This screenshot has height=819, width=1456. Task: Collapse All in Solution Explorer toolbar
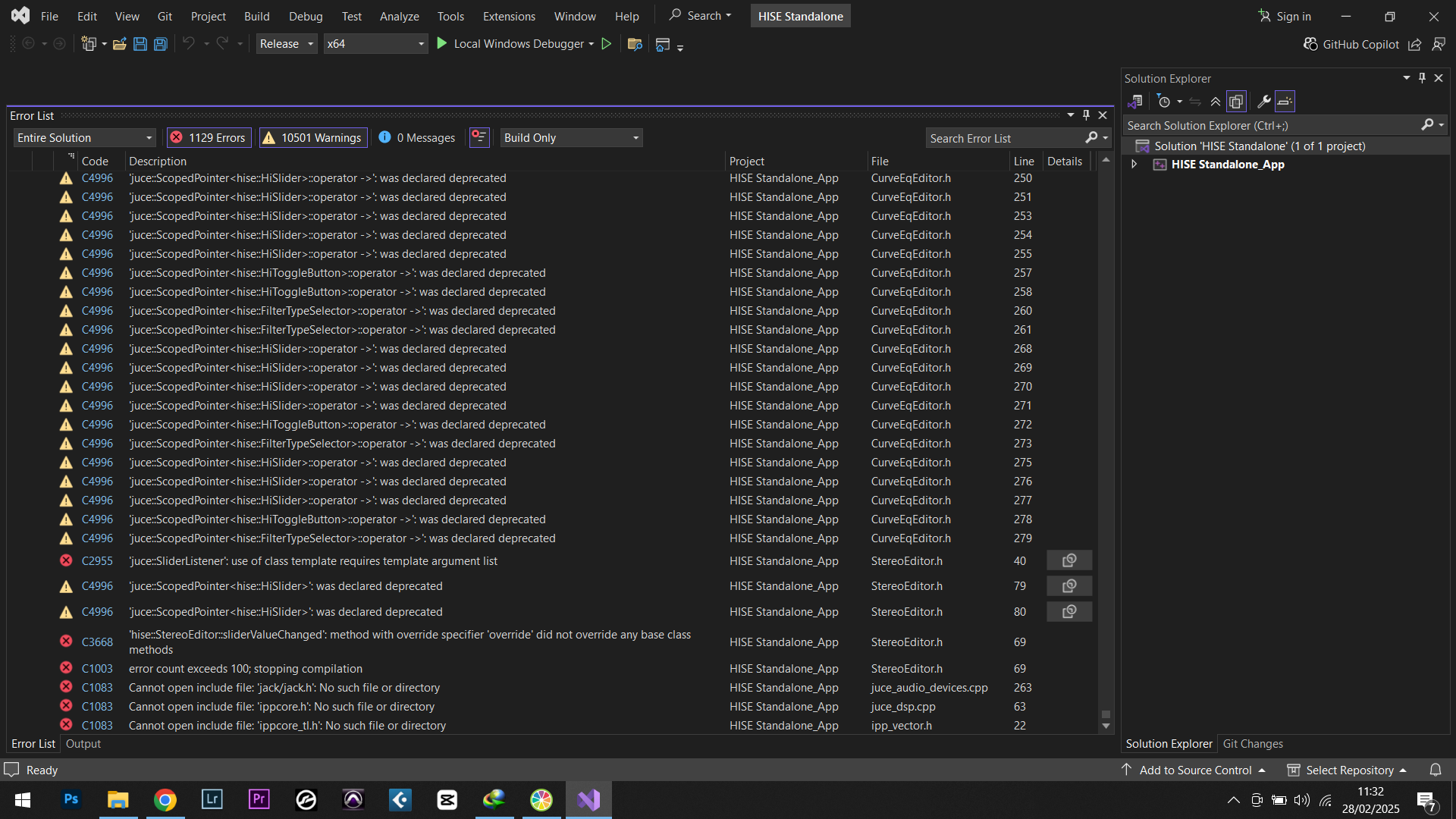1216,101
